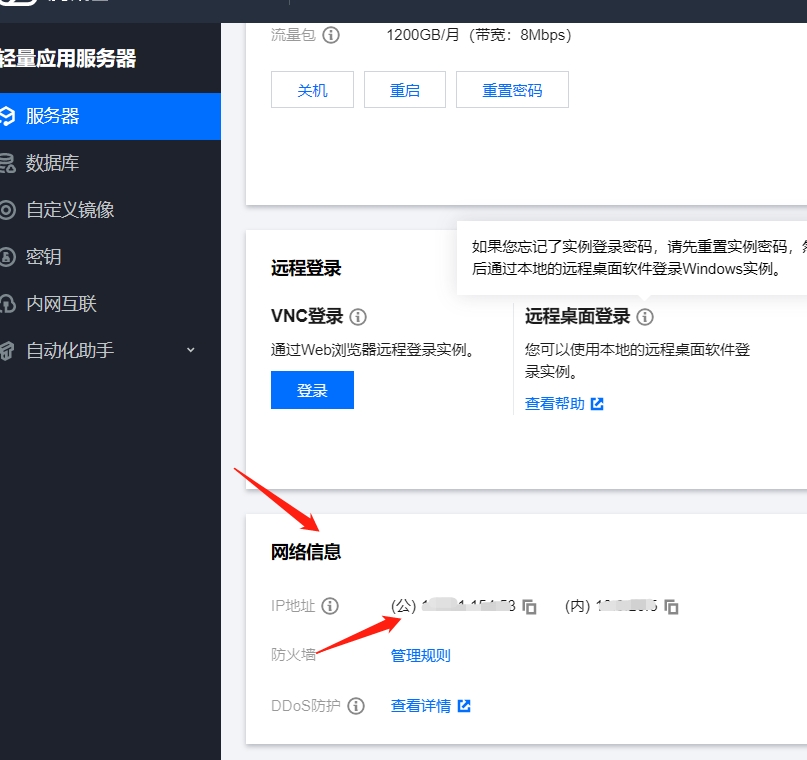The width and height of the screenshot is (807, 760).
Task: Click the info icon next to DDoS防护
Action: tap(356, 706)
